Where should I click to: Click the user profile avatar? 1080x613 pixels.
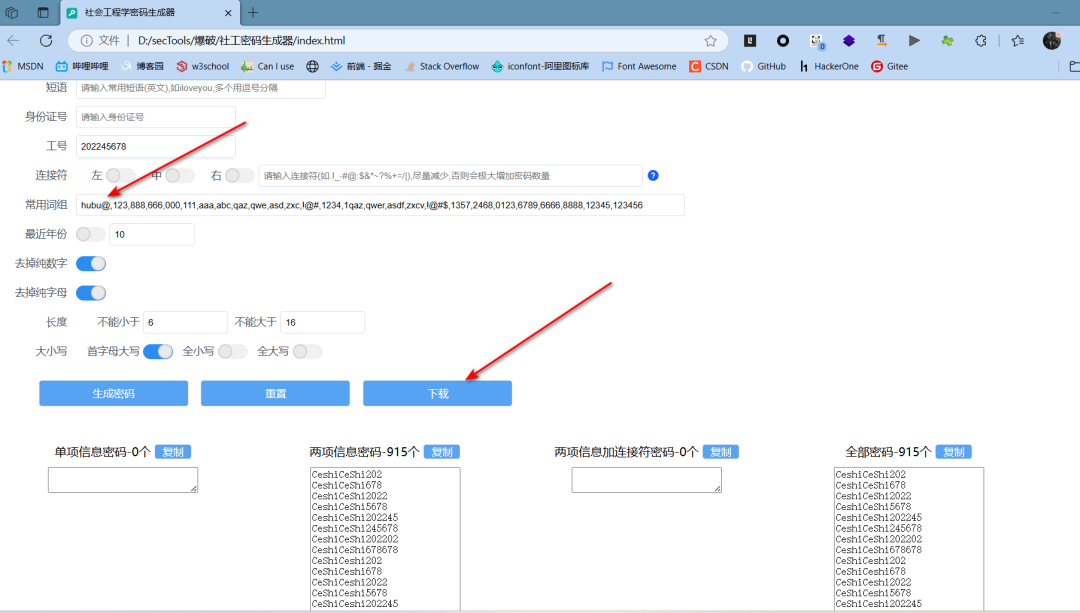point(1052,41)
